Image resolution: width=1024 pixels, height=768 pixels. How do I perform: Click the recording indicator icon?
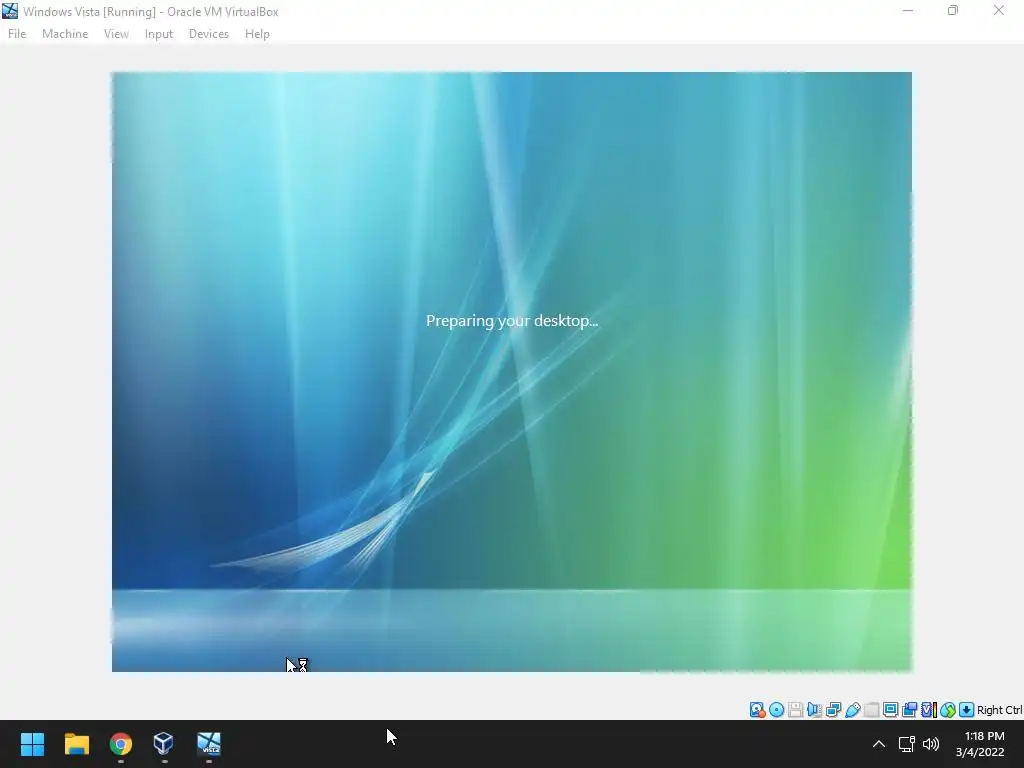click(x=910, y=710)
